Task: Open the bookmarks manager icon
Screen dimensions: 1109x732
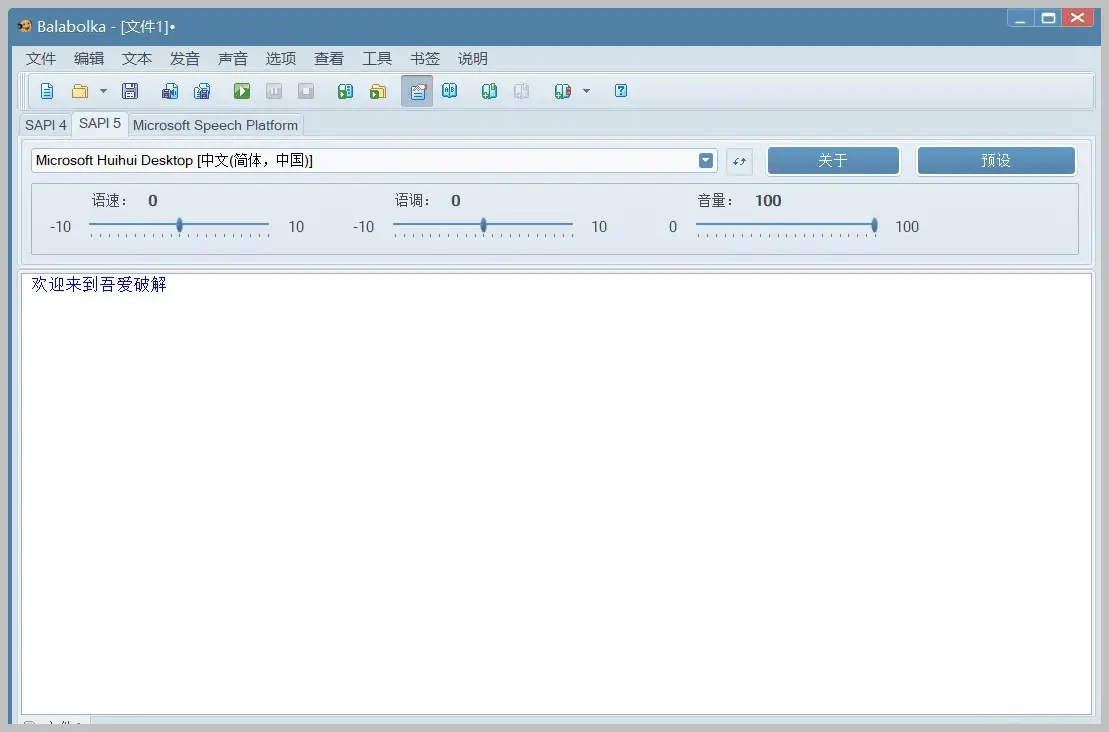Action: [562, 91]
